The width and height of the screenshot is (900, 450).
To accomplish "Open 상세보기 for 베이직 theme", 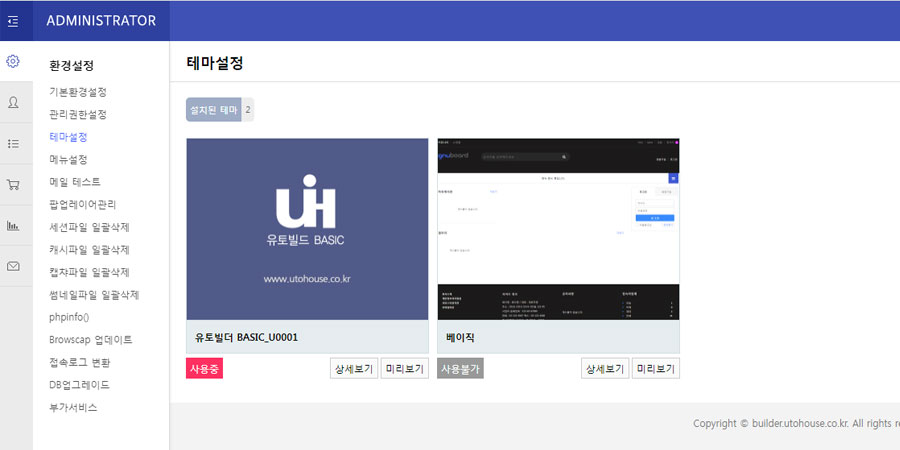I will coord(606,368).
